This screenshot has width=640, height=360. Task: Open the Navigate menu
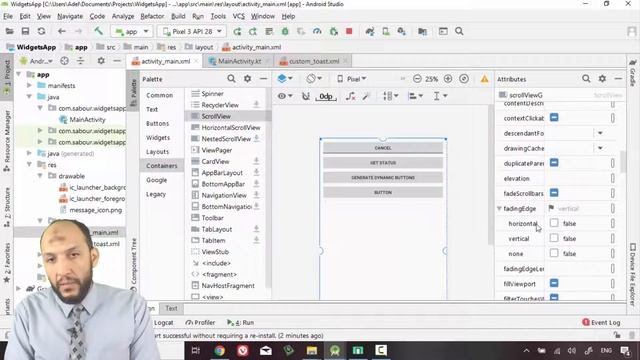click(x=70, y=16)
